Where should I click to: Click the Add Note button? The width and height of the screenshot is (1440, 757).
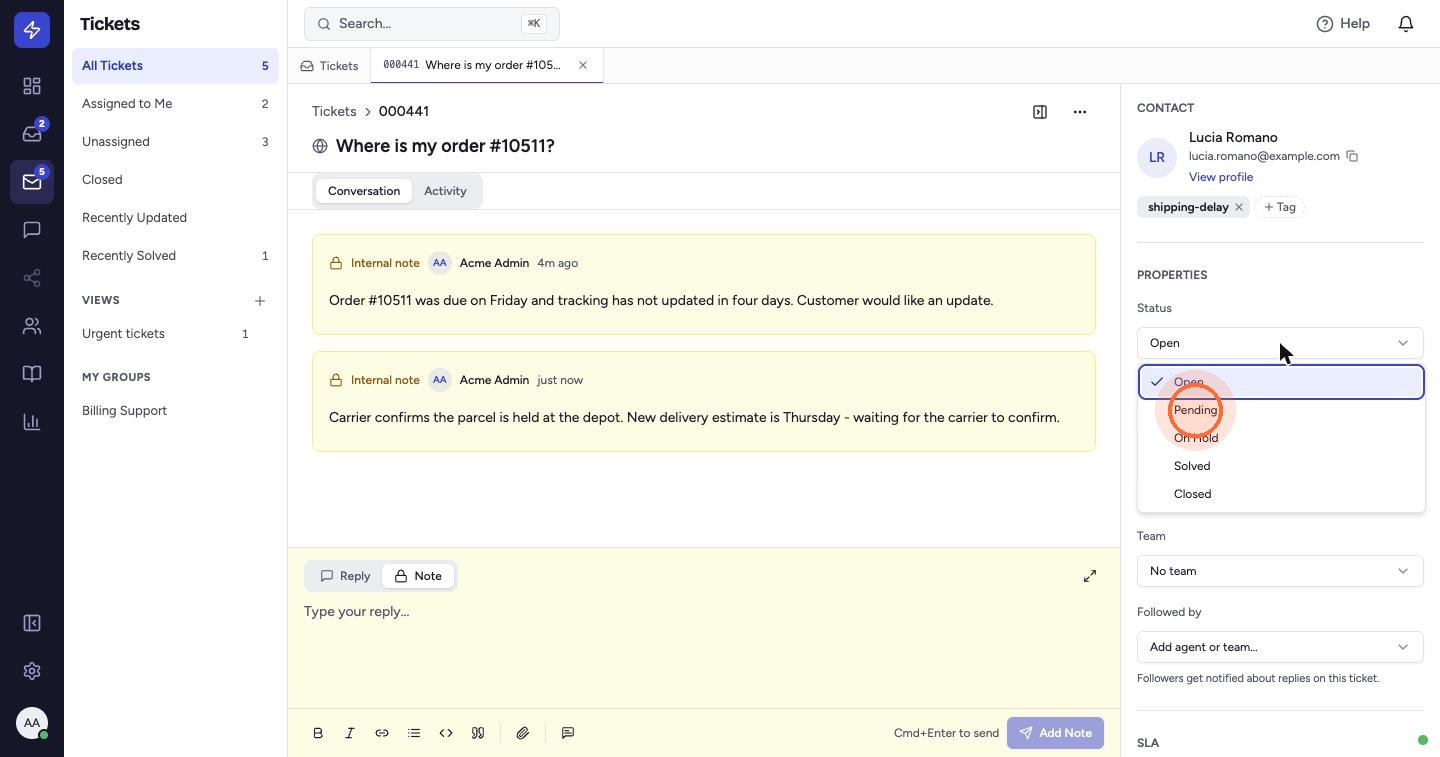(1056, 733)
